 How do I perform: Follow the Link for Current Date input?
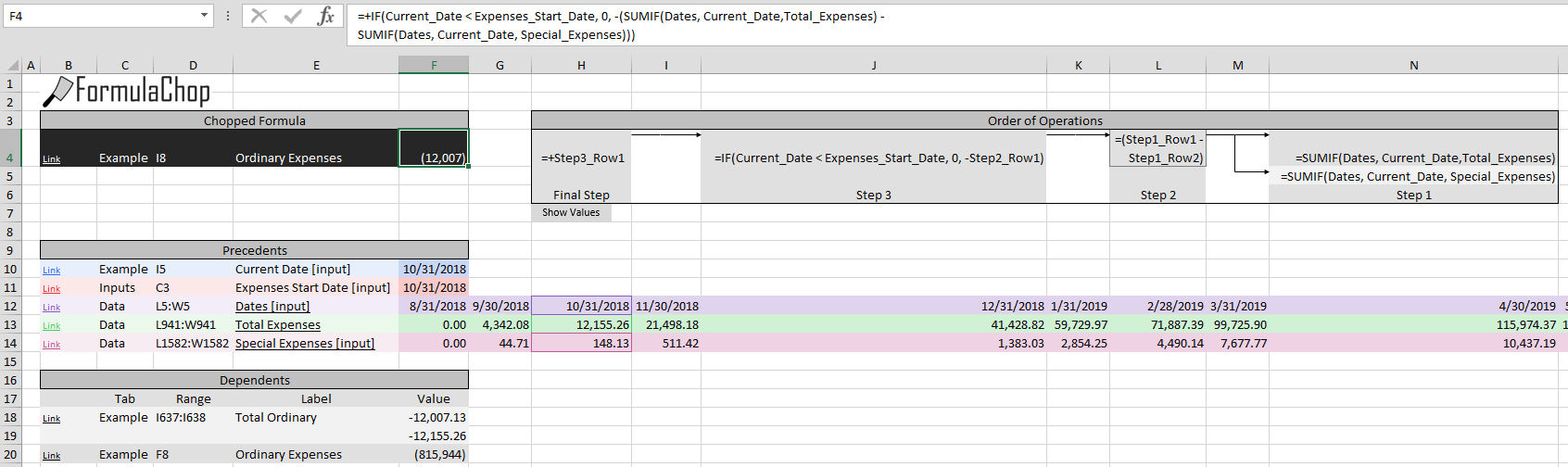coord(51,271)
